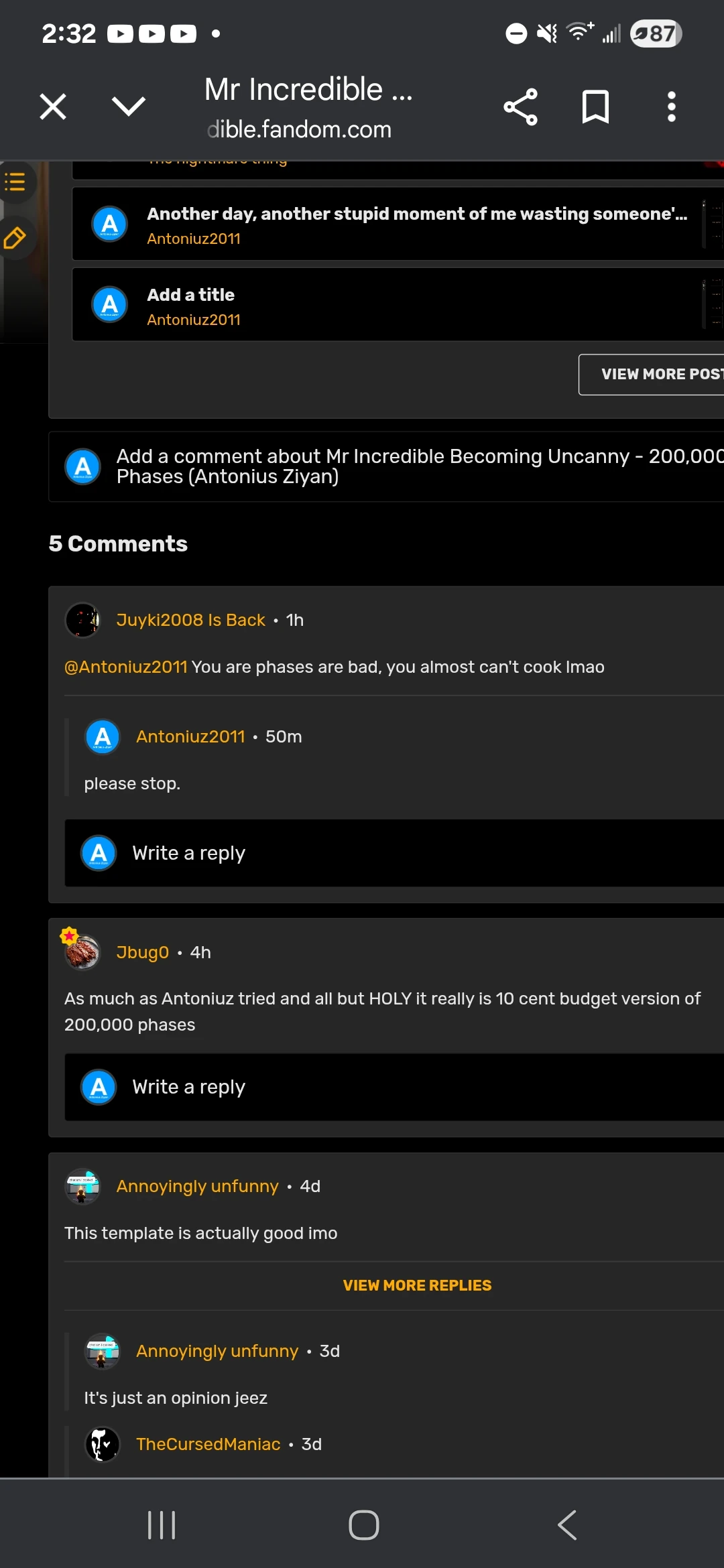Tap the share icon

click(x=520, y=107)
